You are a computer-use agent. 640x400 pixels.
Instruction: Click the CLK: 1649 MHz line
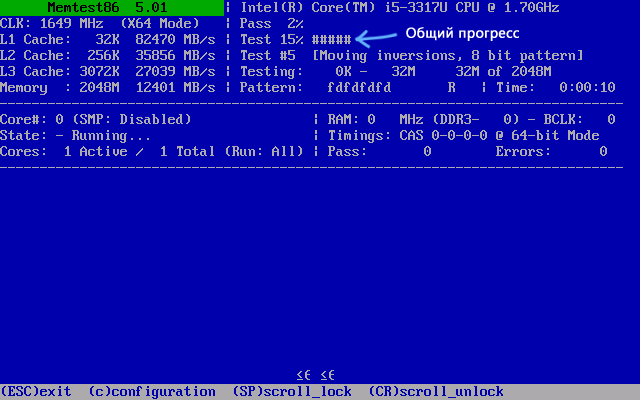click(100, 24)
